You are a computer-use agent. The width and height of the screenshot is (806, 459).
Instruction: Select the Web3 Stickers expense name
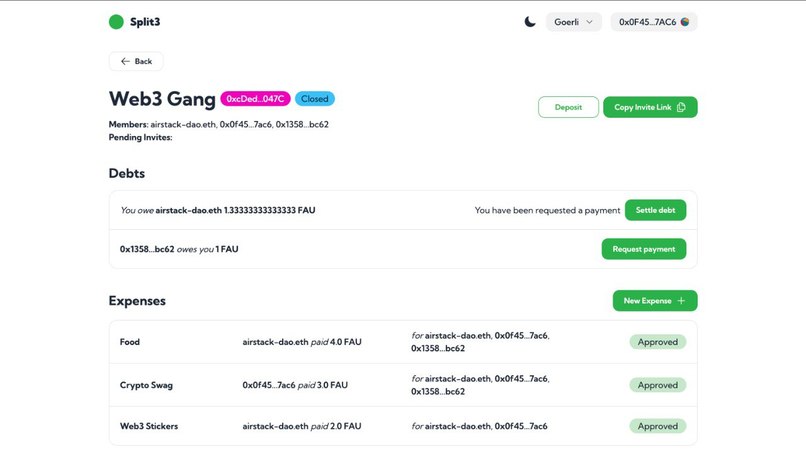[x=149, y=426]
